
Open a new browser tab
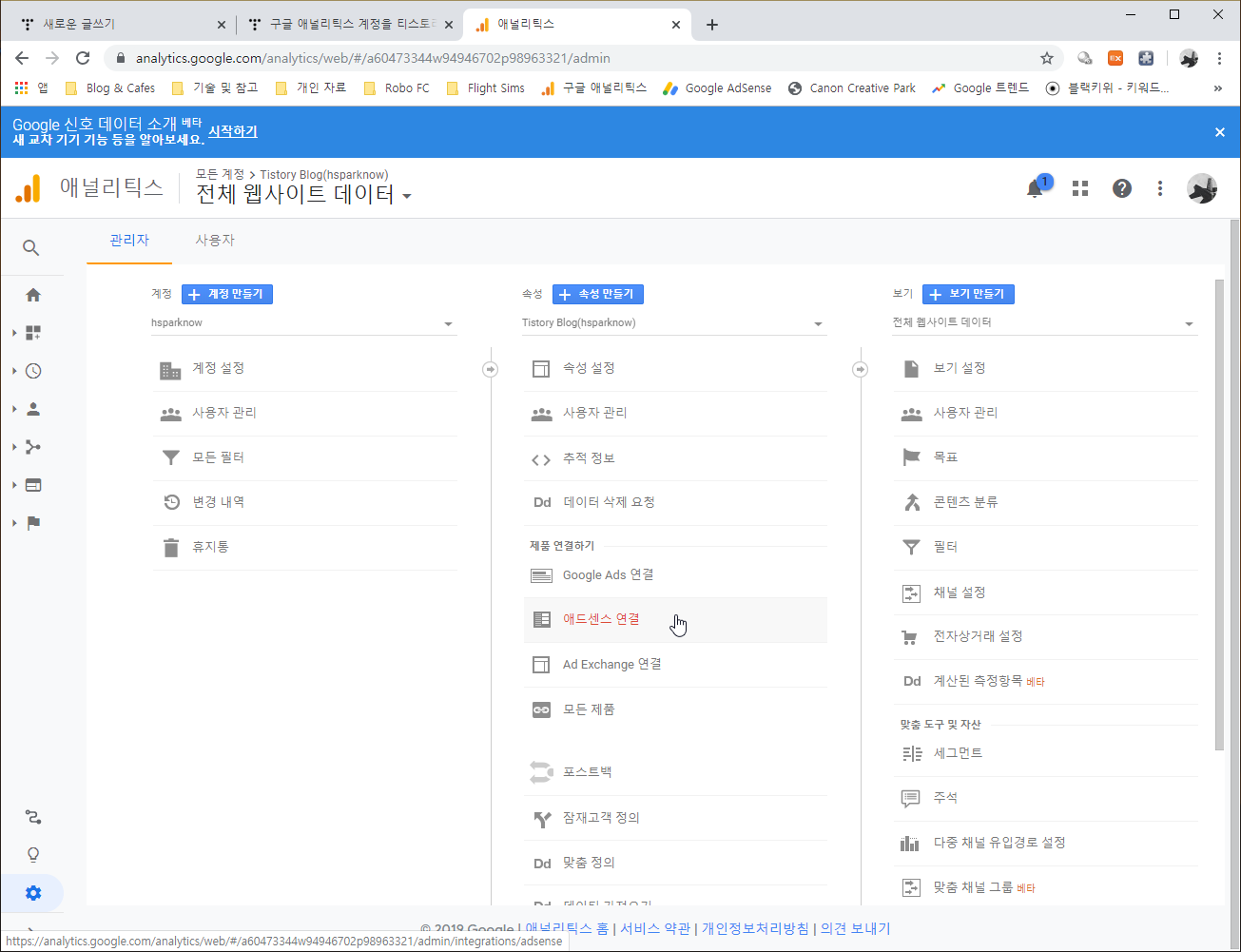coord(712,25)
